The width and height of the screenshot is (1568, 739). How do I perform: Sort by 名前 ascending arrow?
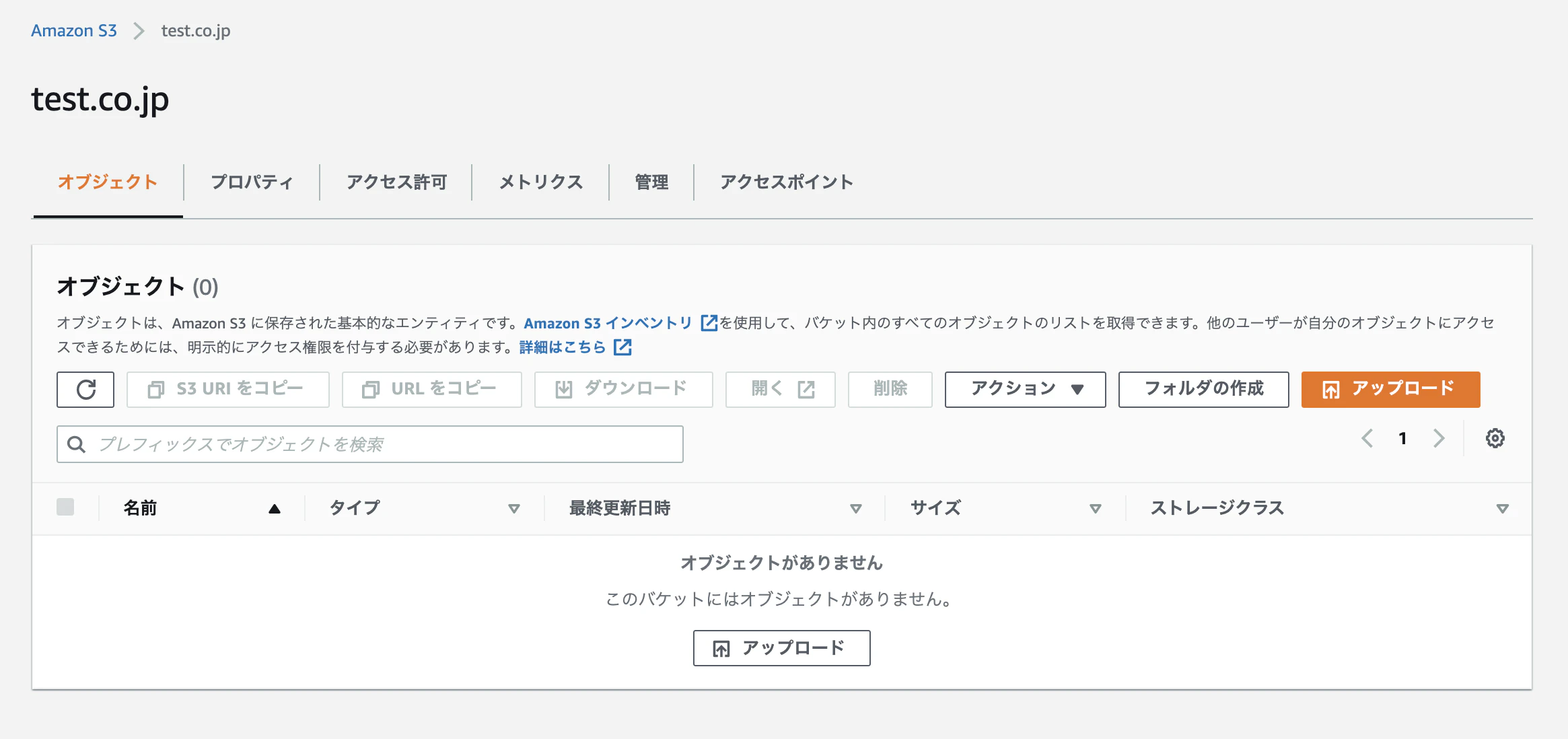(274, 509)
